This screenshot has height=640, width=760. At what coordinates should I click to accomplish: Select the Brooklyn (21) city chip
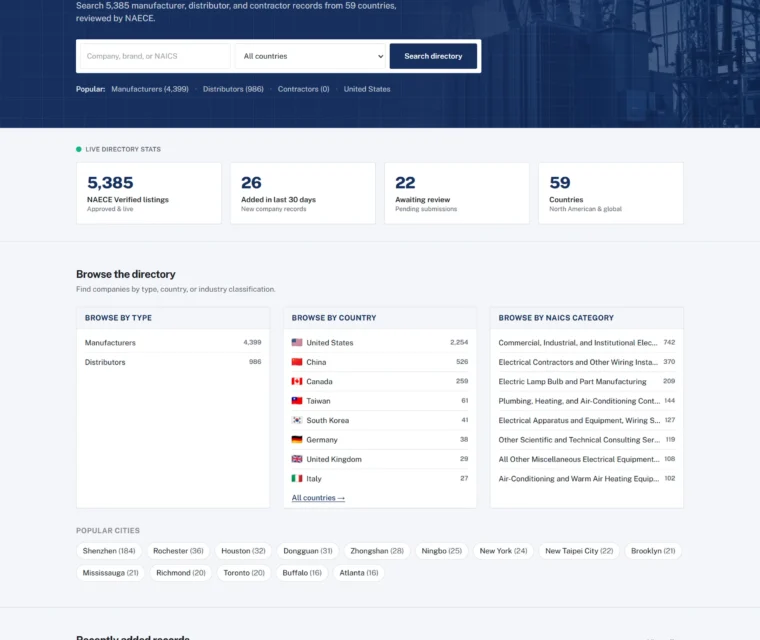click(x=653, y=551)
